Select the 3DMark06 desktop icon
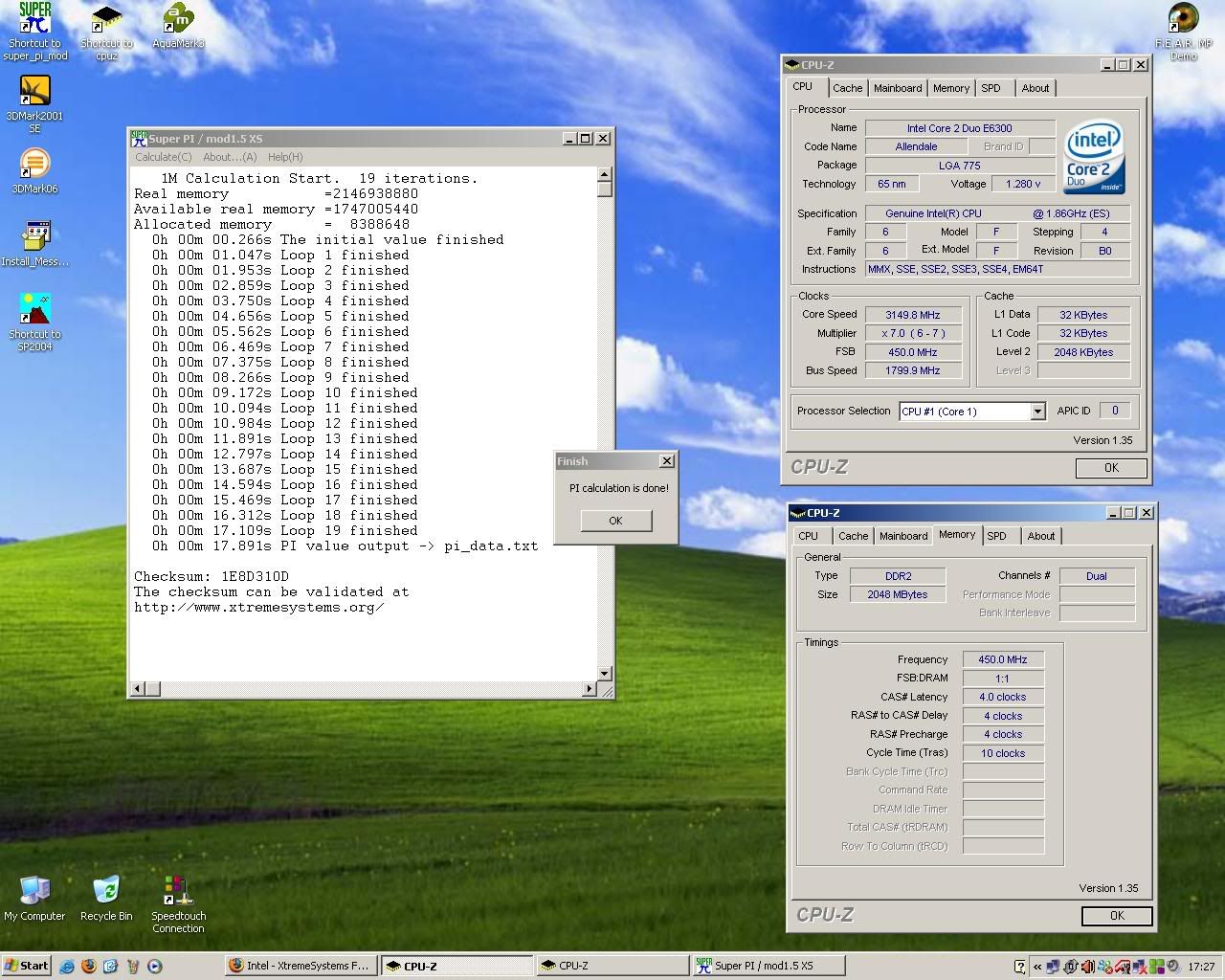Viewport: 1225px width, 980px height. 34,171
